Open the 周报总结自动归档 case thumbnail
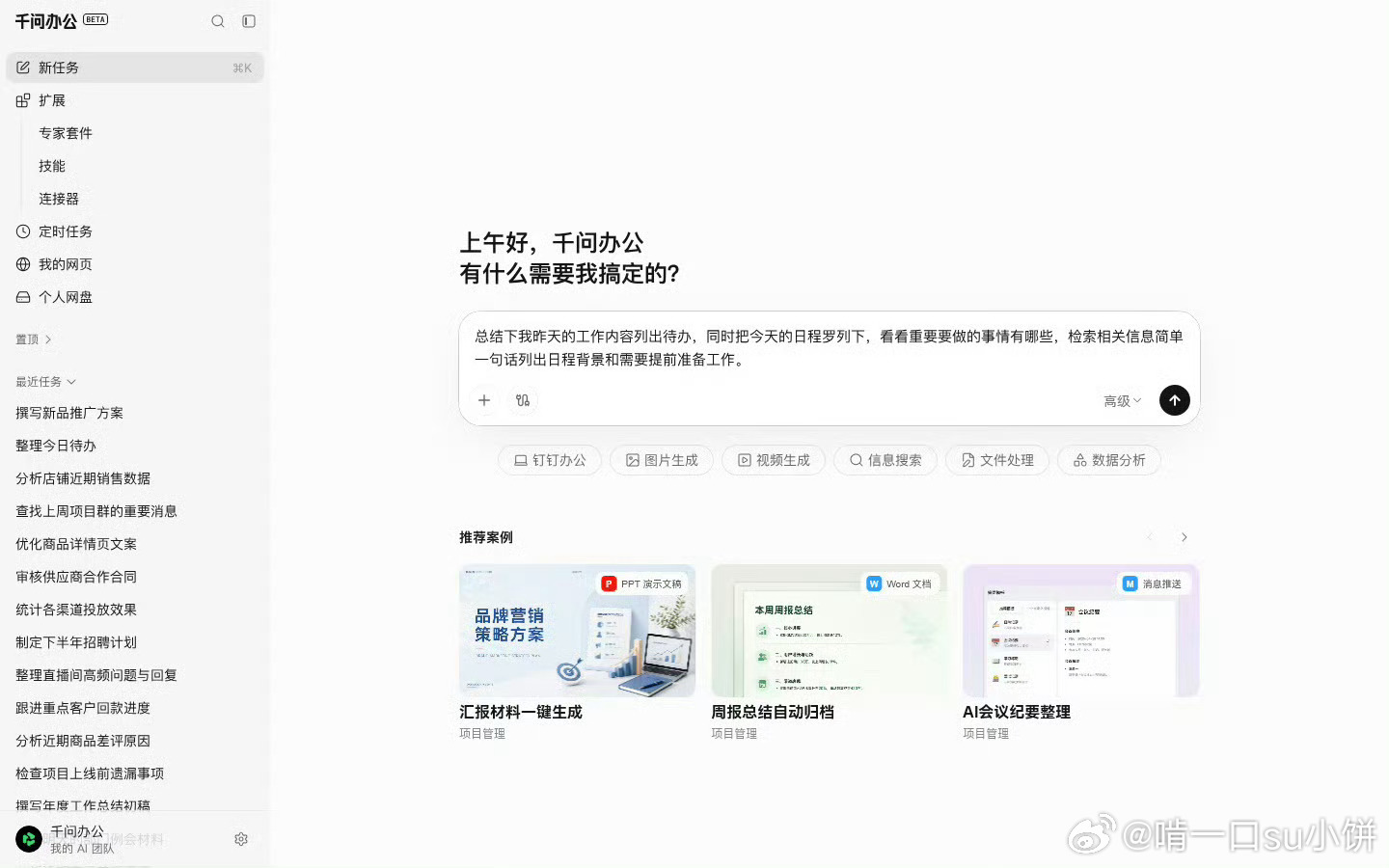 [x=829, y=631]
